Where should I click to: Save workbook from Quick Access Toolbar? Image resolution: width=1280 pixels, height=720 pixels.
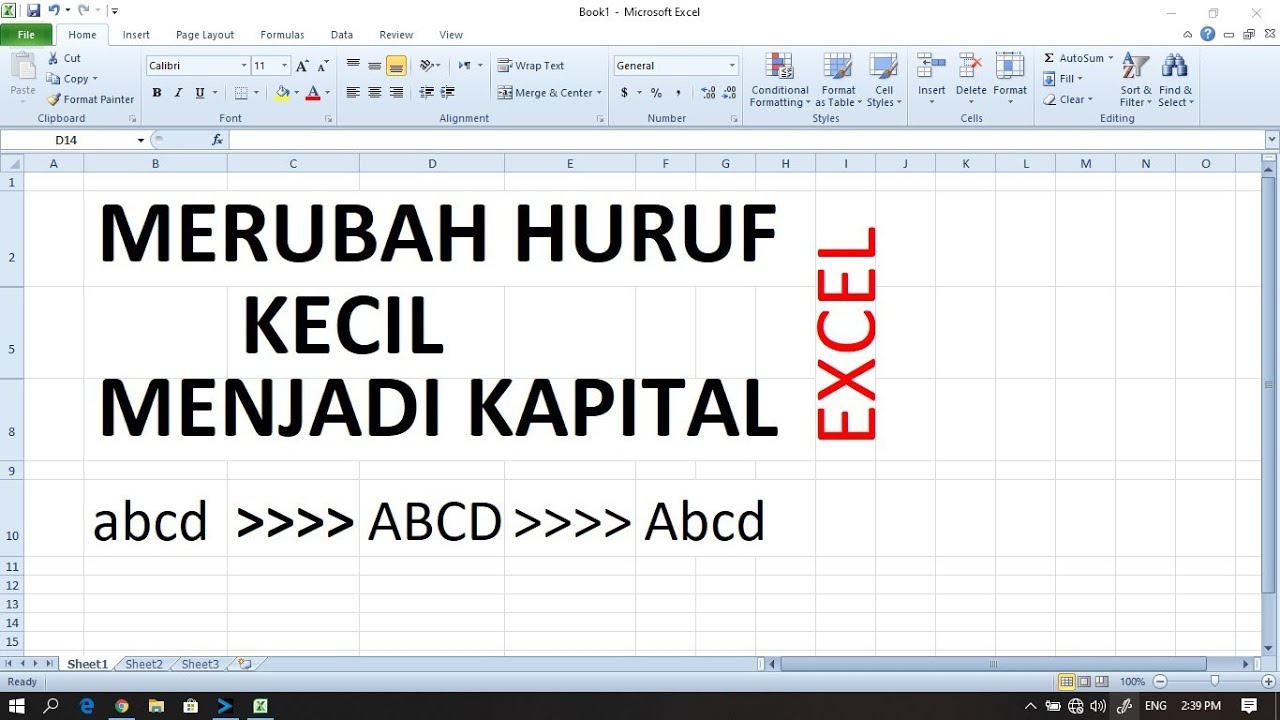click(x=33, y=10)
